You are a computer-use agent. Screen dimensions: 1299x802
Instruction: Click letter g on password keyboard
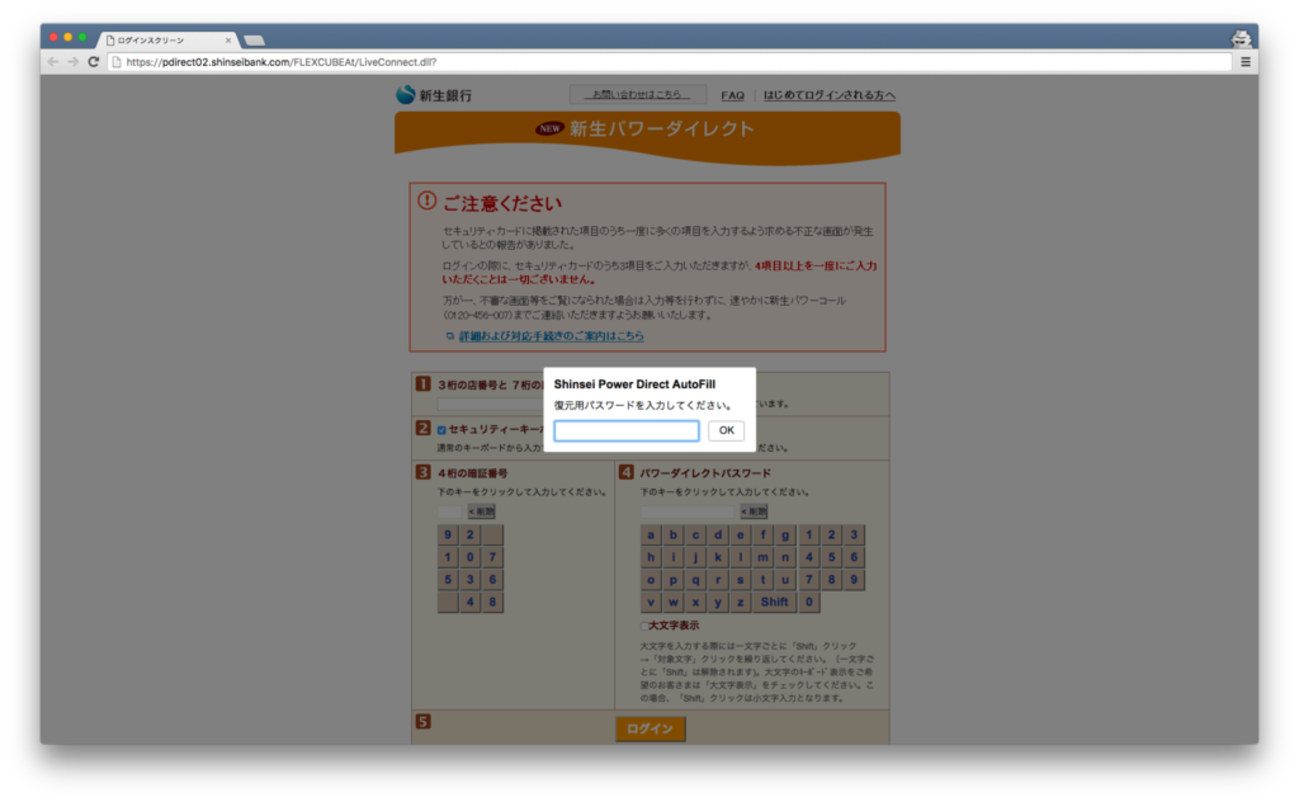(786, 535)
